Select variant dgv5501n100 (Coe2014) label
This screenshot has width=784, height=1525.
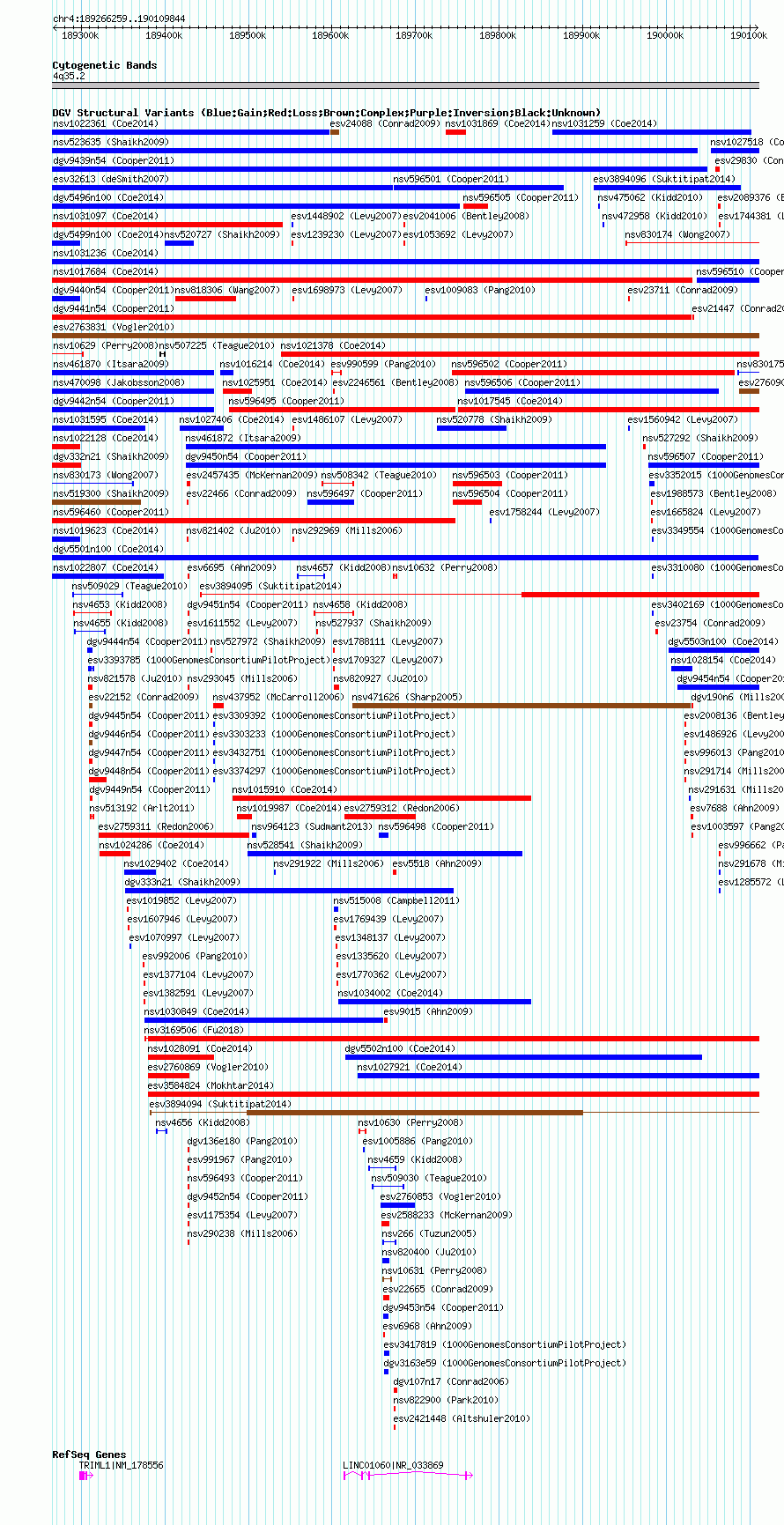[108, 549]
